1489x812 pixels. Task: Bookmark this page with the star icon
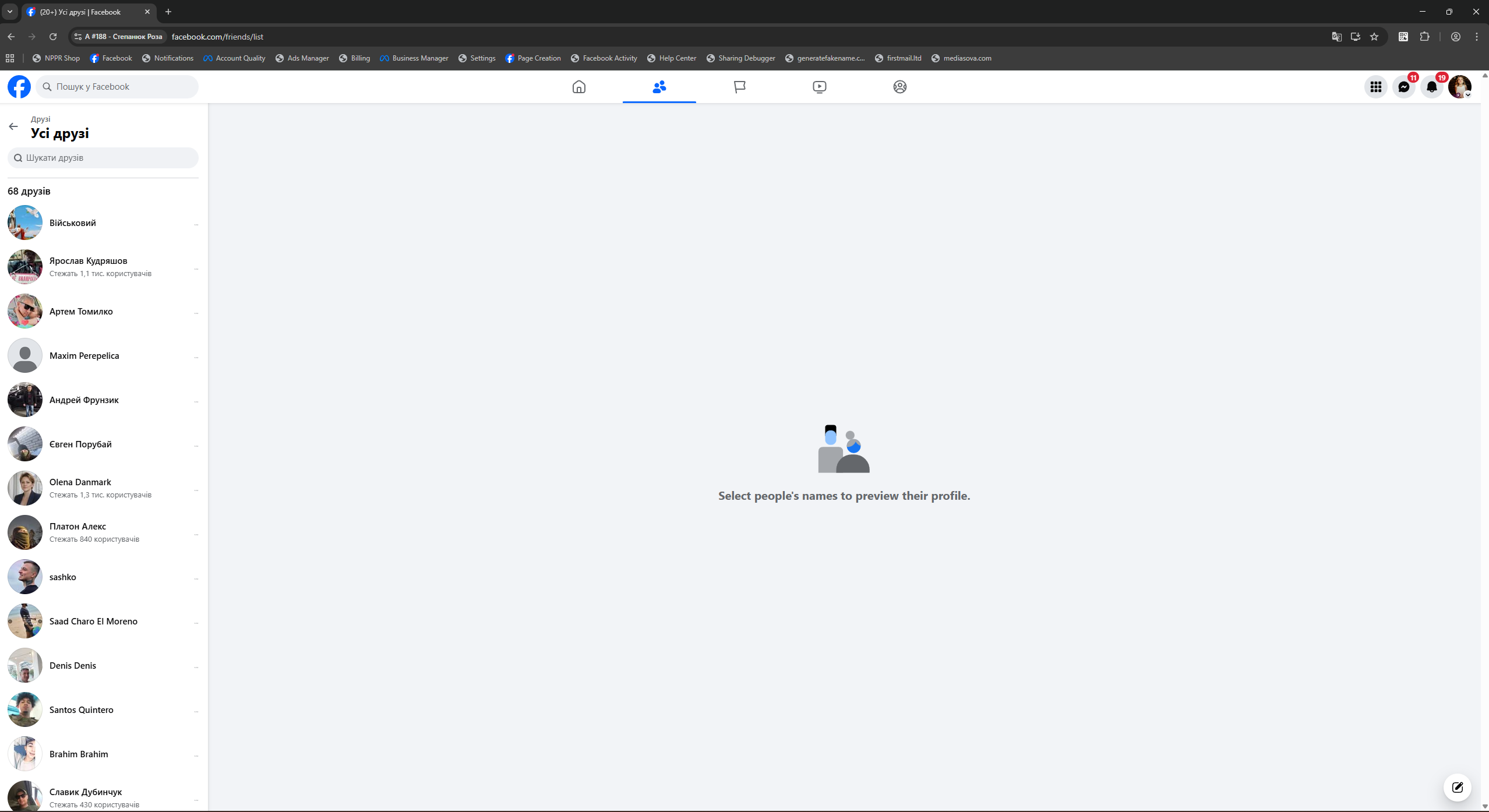coord(1374,37)
